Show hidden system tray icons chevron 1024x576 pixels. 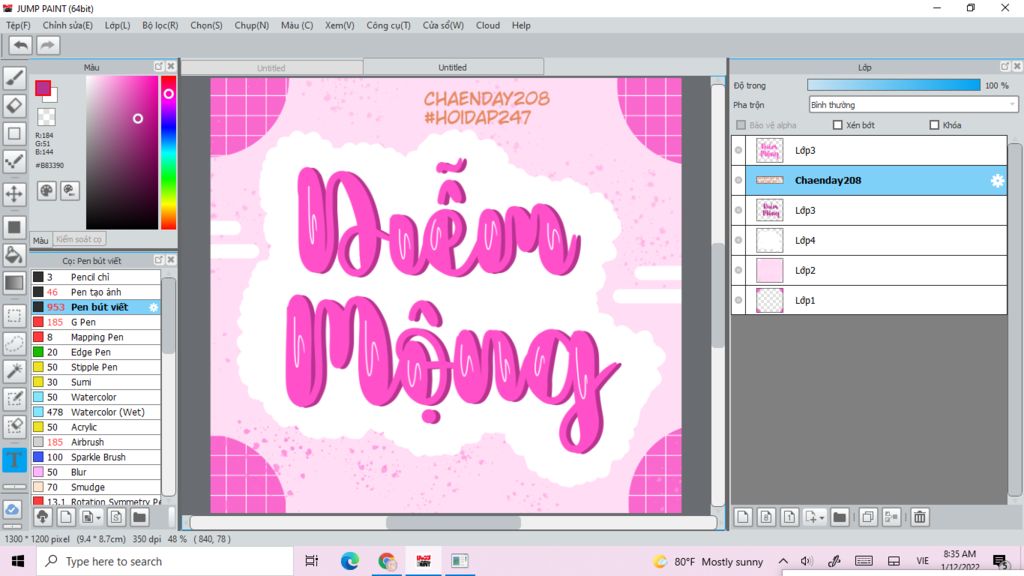tap(783, 561)
